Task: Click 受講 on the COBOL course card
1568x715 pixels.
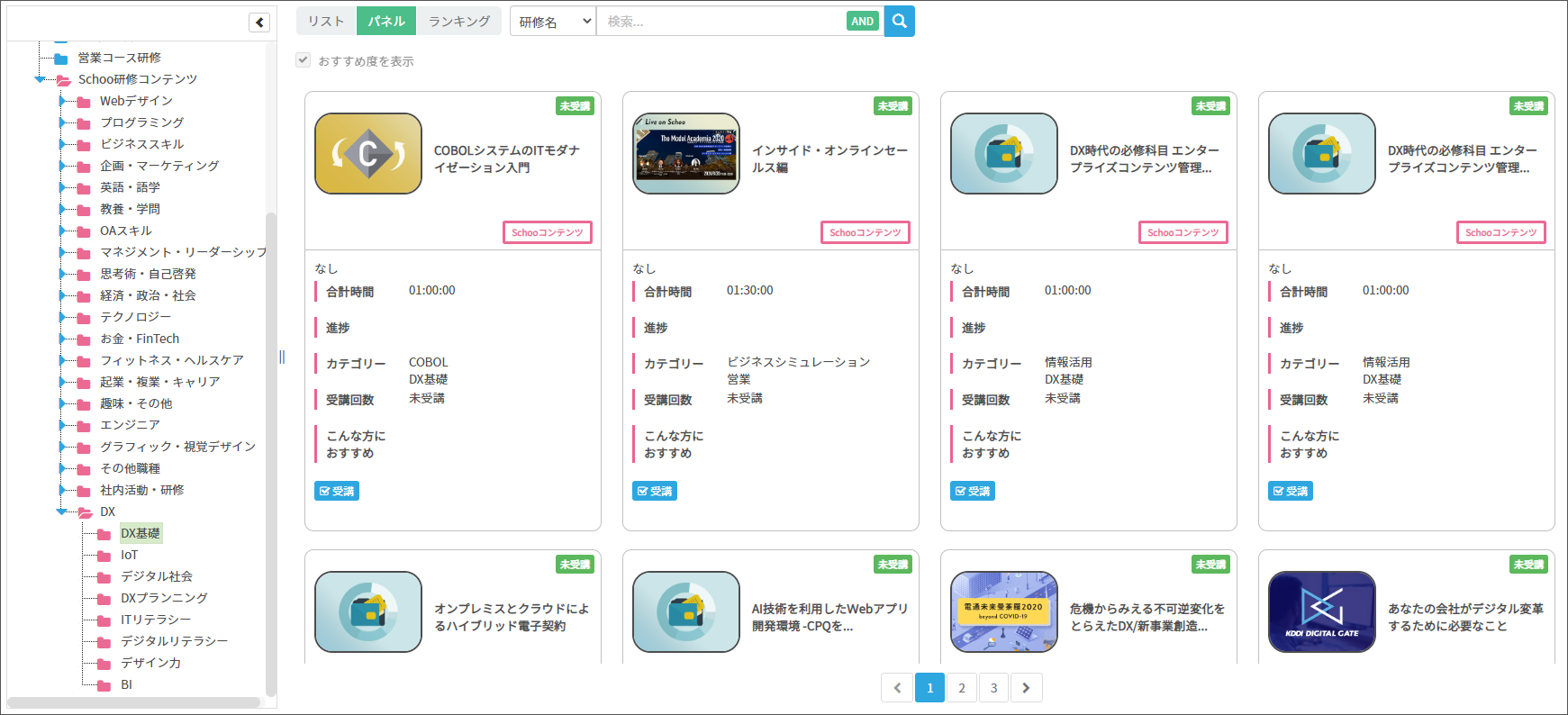Action: (x=337, y=491)
